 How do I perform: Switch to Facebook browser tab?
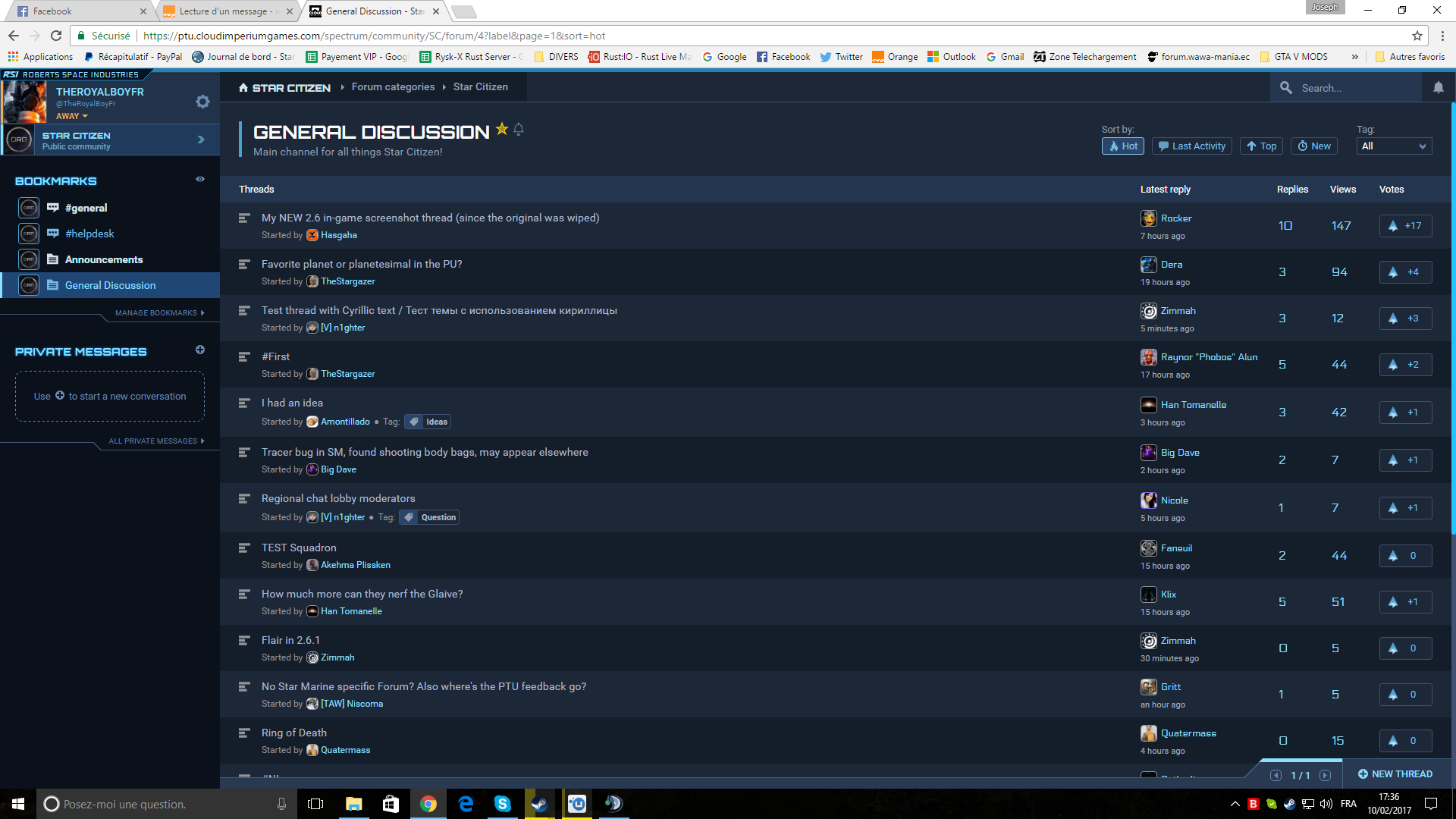(x=80, y=11)
